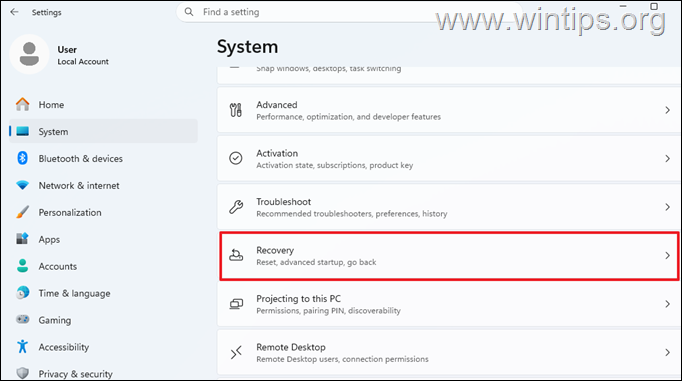
Task: Click the Recovery icon
Action: (x=236, y=255)
